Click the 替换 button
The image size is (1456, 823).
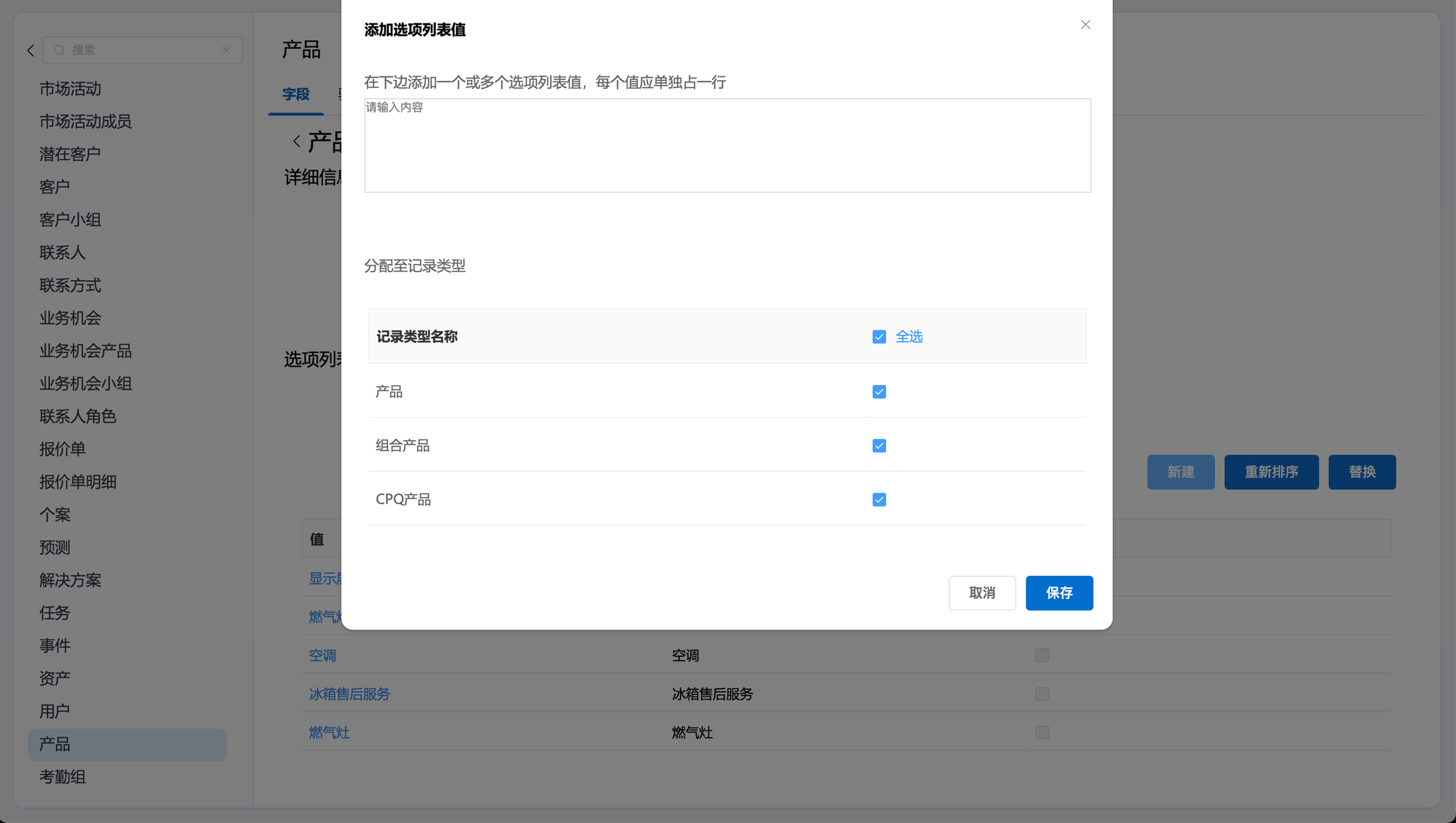pyautogui.click(x=1361, y=472)
